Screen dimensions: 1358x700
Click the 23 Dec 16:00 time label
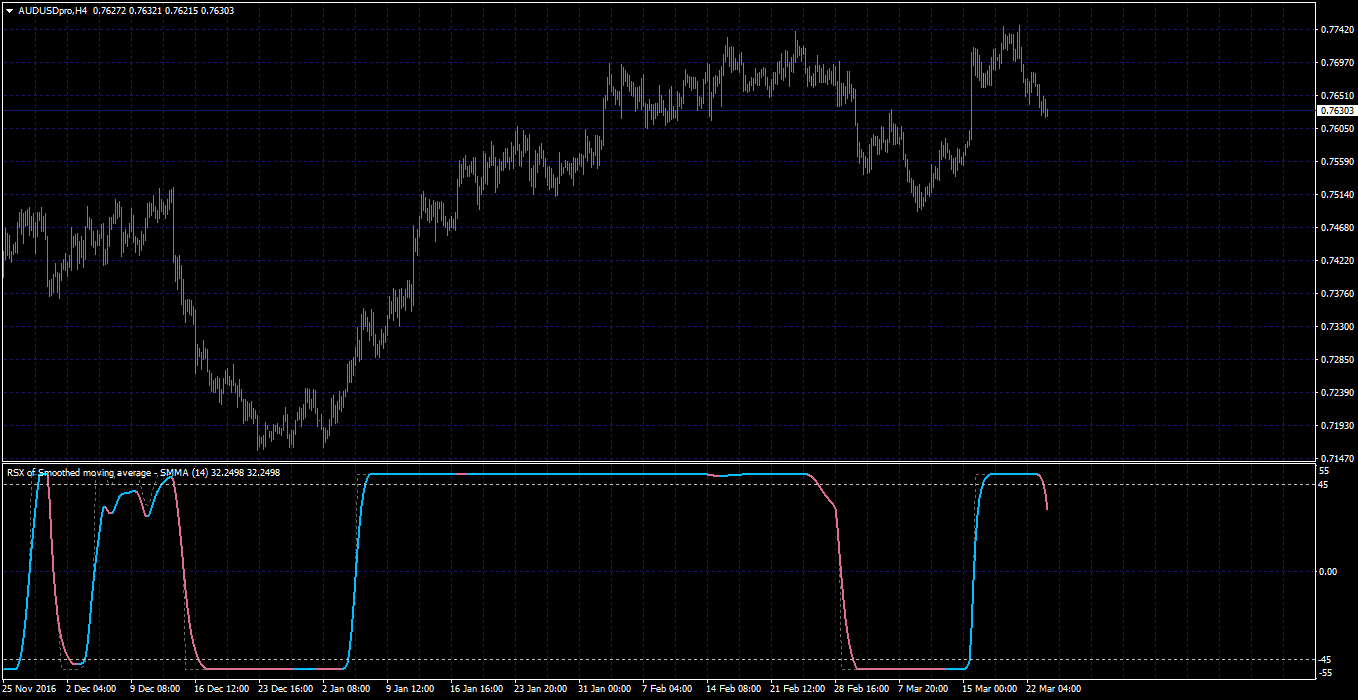(x=285, y=689)
